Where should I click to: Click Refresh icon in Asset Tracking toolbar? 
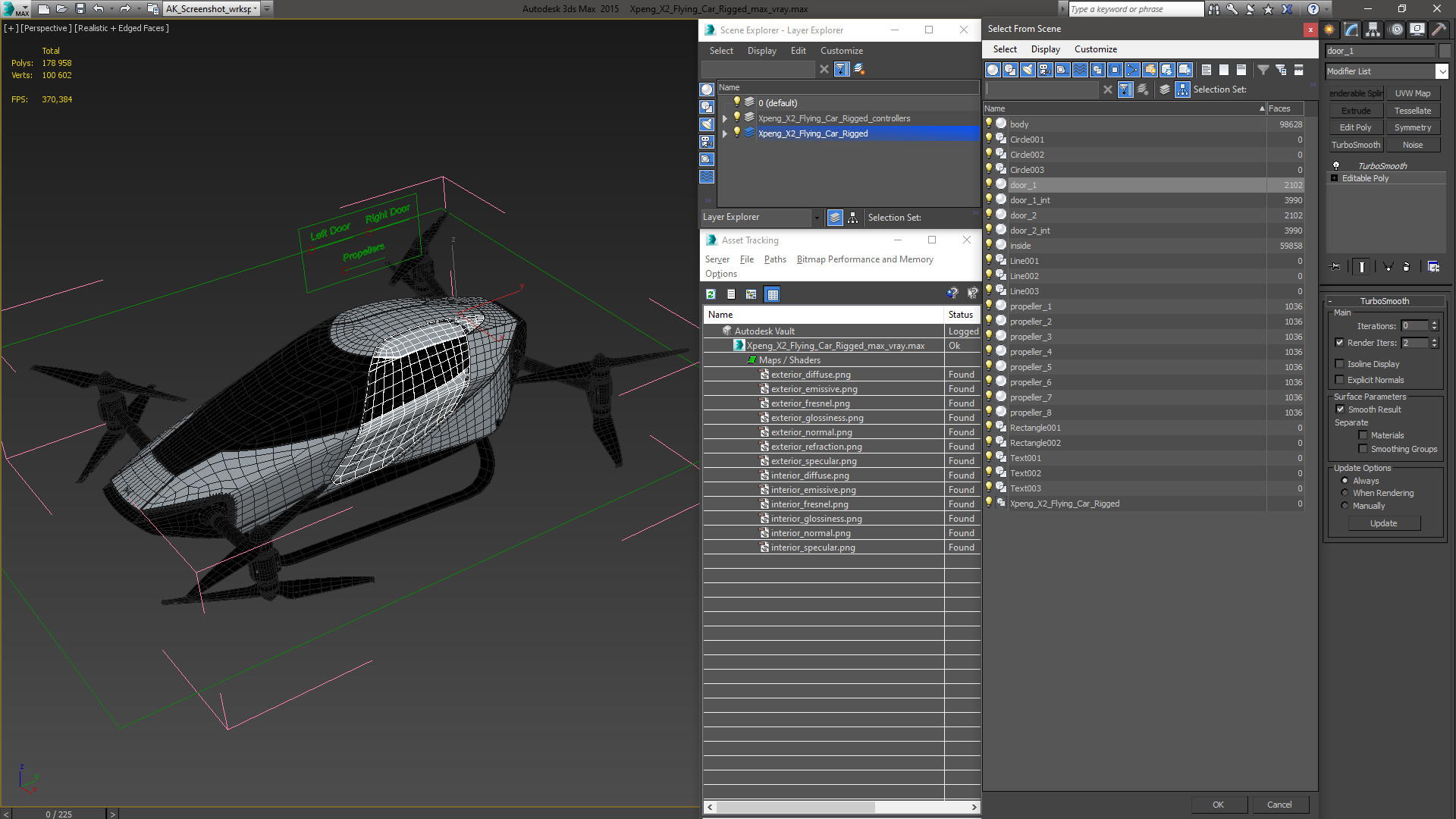point(711,294)
